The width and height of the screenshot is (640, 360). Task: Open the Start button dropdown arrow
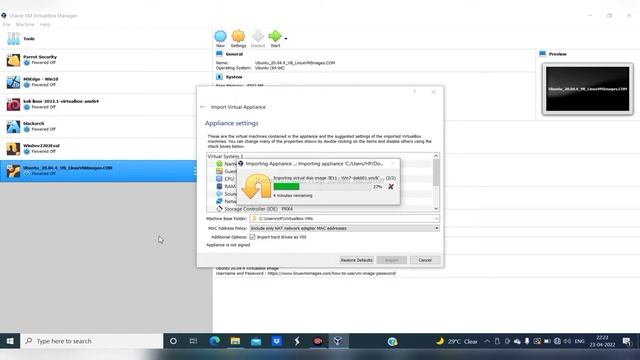tap(286, 39)
